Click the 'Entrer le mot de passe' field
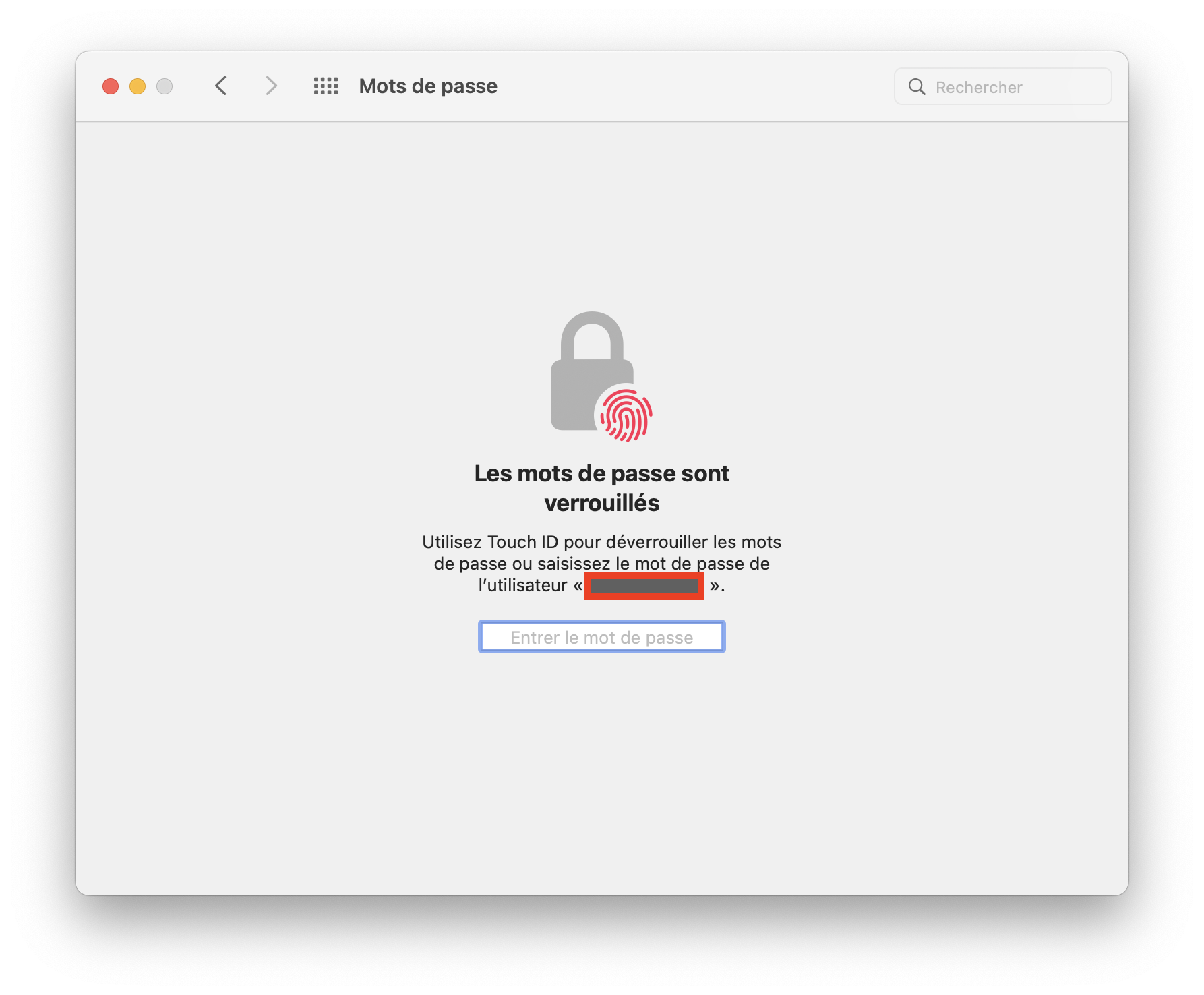This screenshot has height=995, width=1204. pos(602,637)
